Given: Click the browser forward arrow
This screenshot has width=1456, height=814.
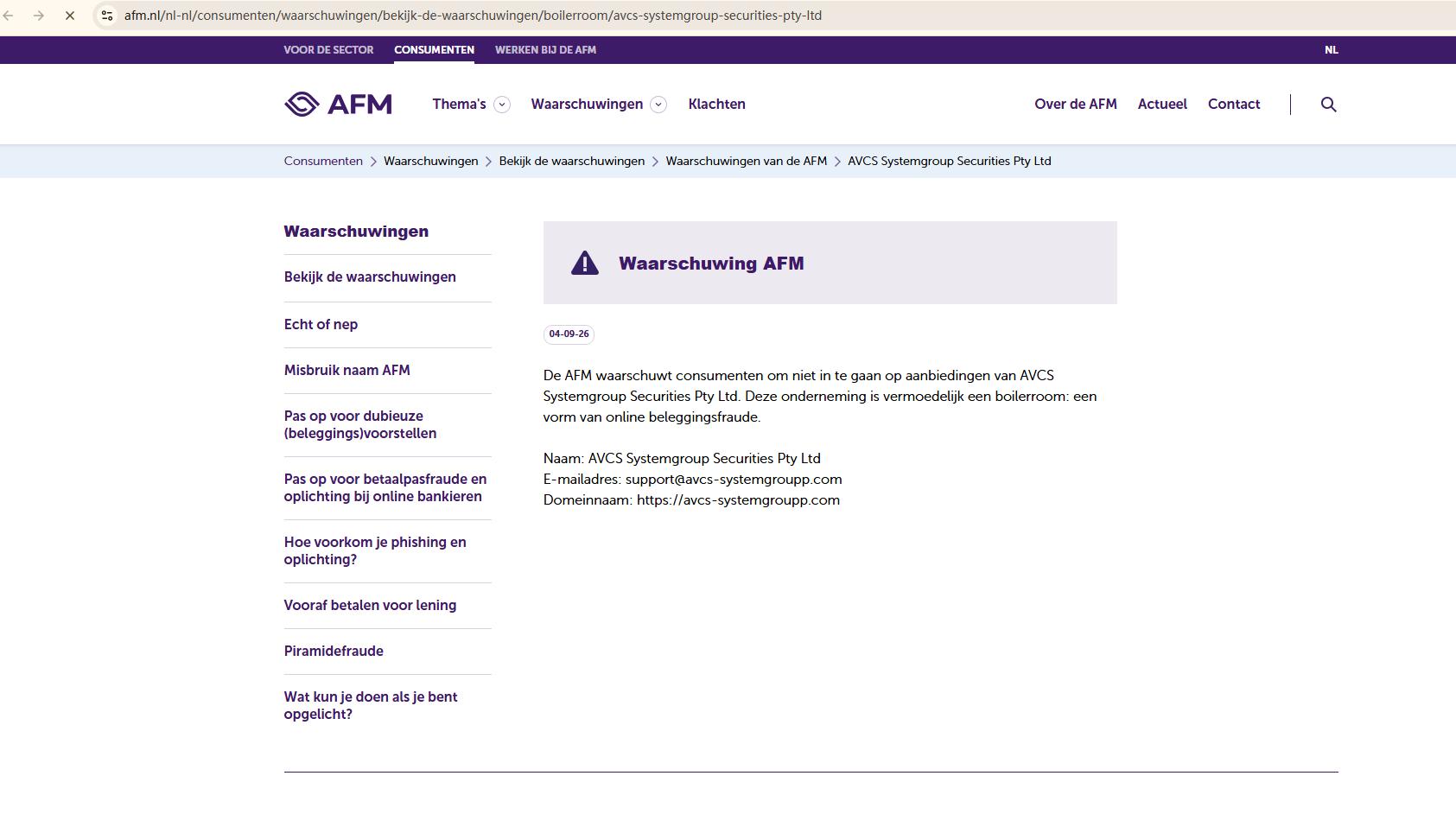Looking at the screenshot, I should (39, 16).
